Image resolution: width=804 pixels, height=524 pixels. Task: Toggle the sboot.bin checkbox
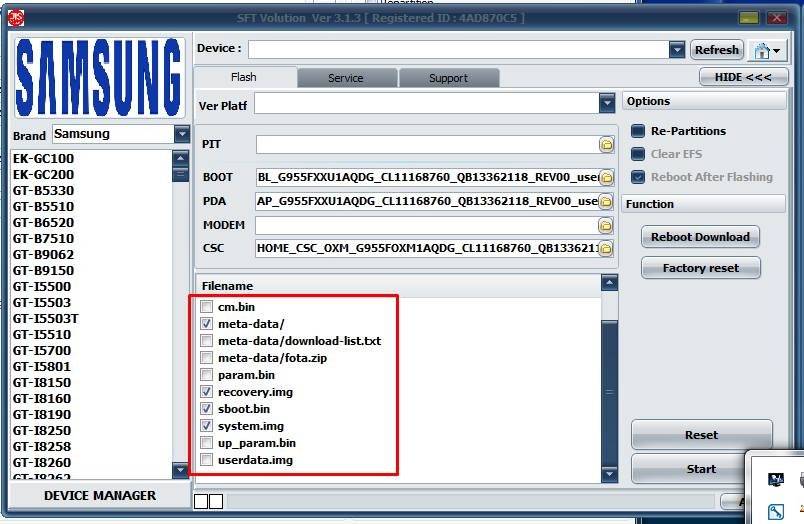pyautogui.click(x=206, y=409)
